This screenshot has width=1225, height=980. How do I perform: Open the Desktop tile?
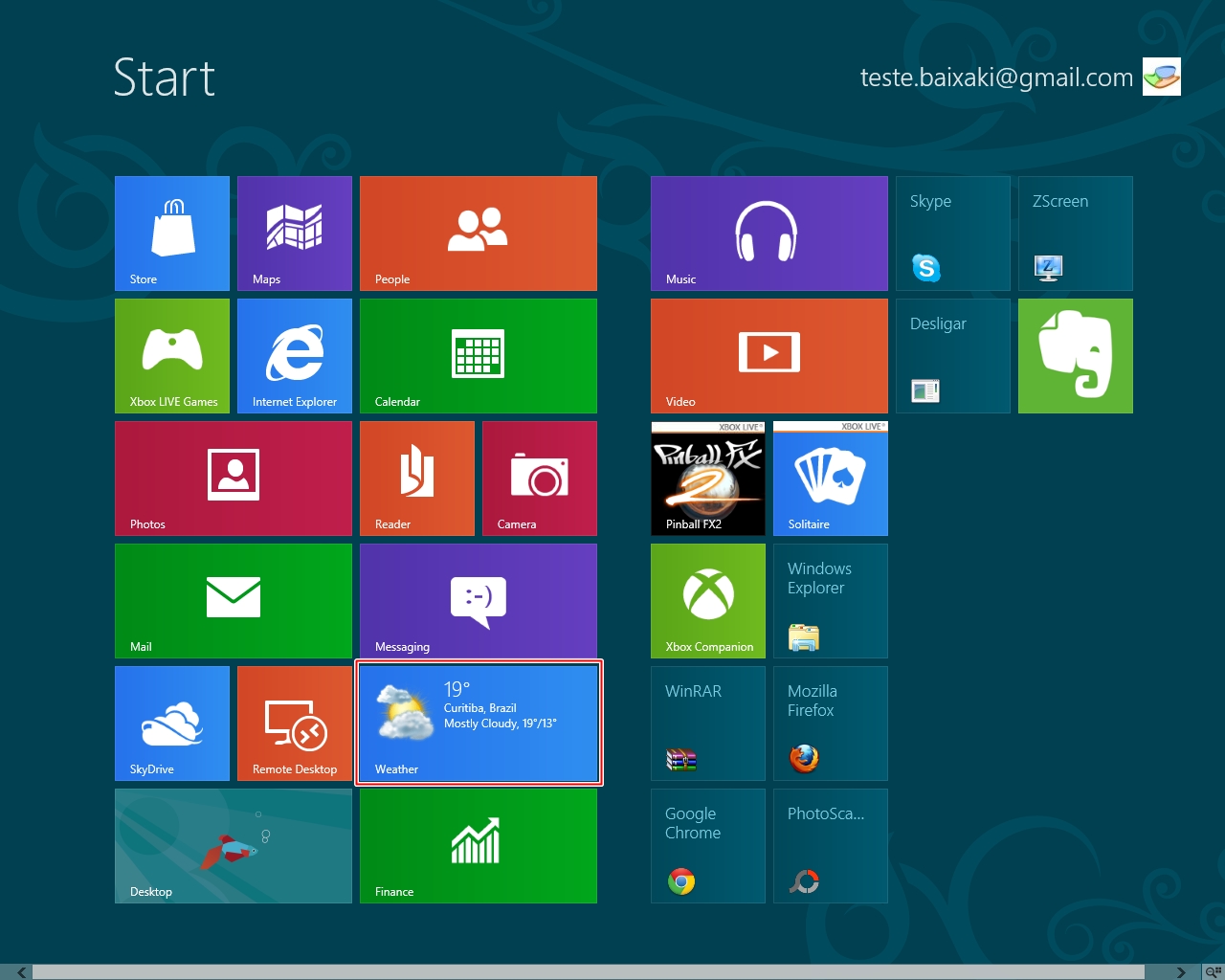click(x=234, y=846)
